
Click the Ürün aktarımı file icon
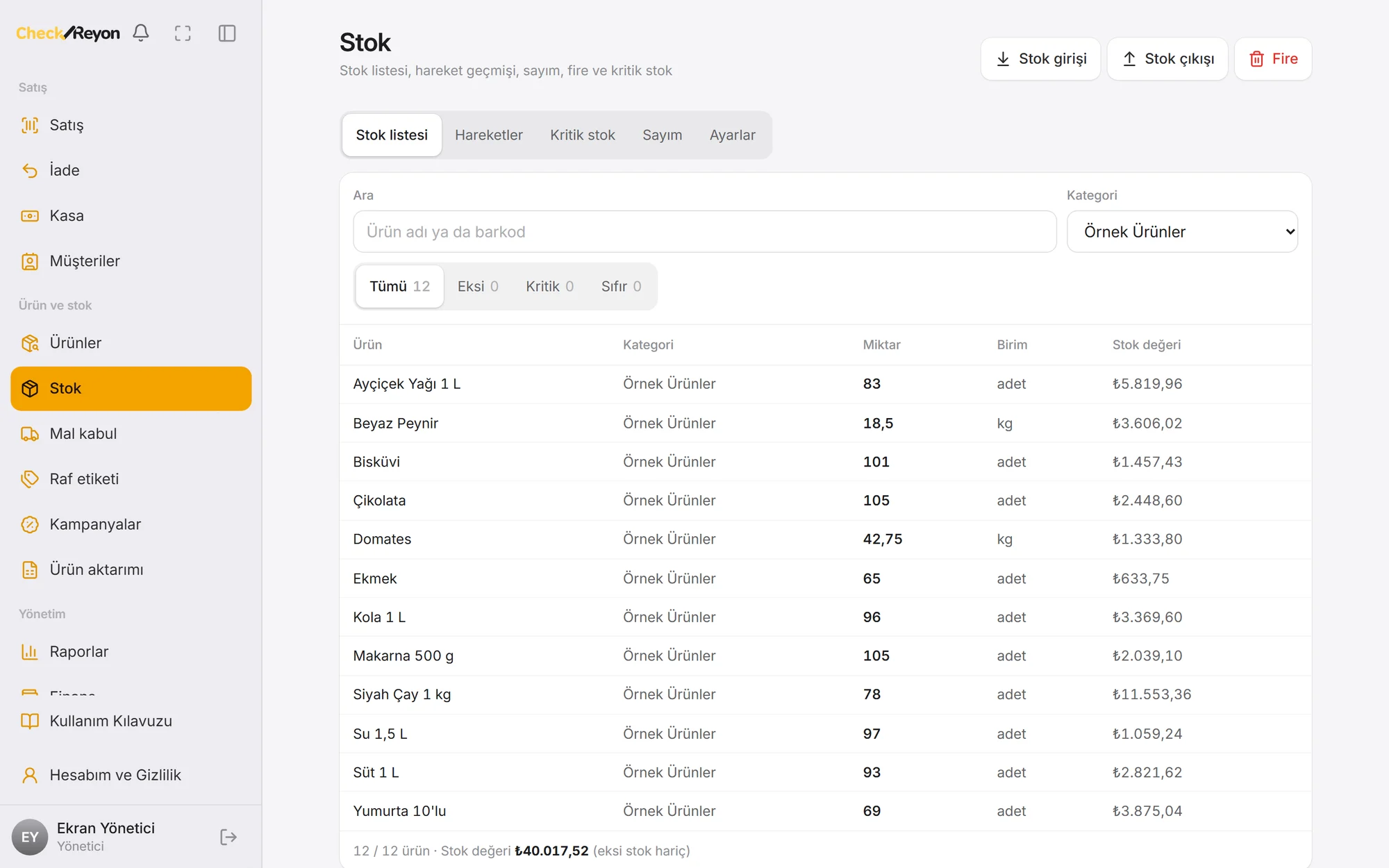pos(30,570)
